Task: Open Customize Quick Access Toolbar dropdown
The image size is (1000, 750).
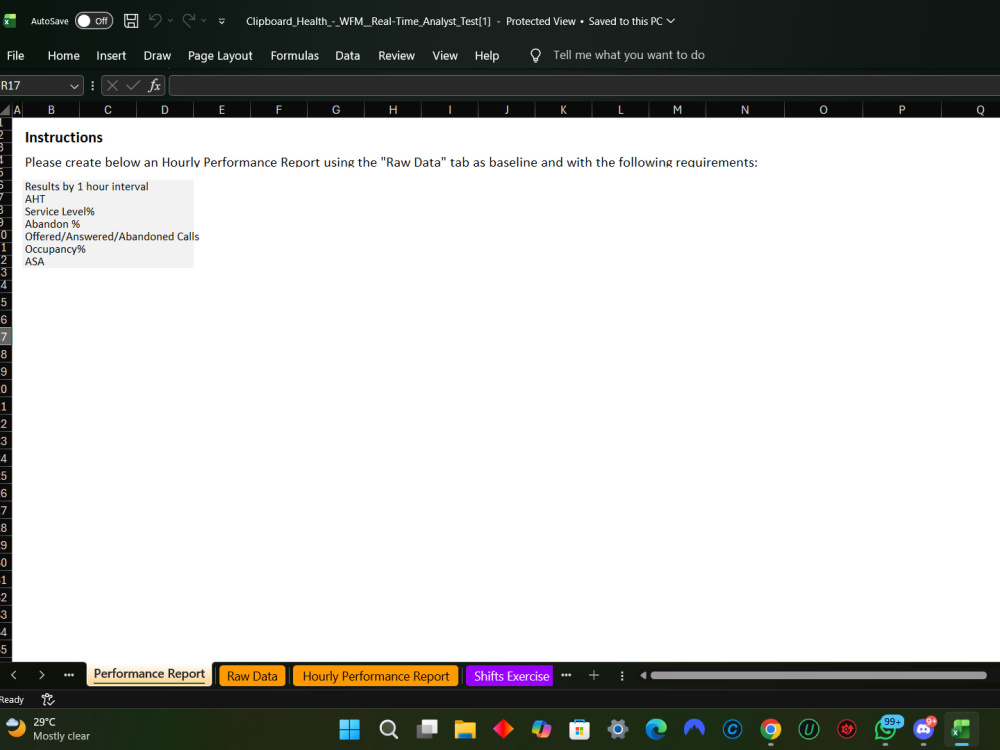Action: (x=221, y=21)
